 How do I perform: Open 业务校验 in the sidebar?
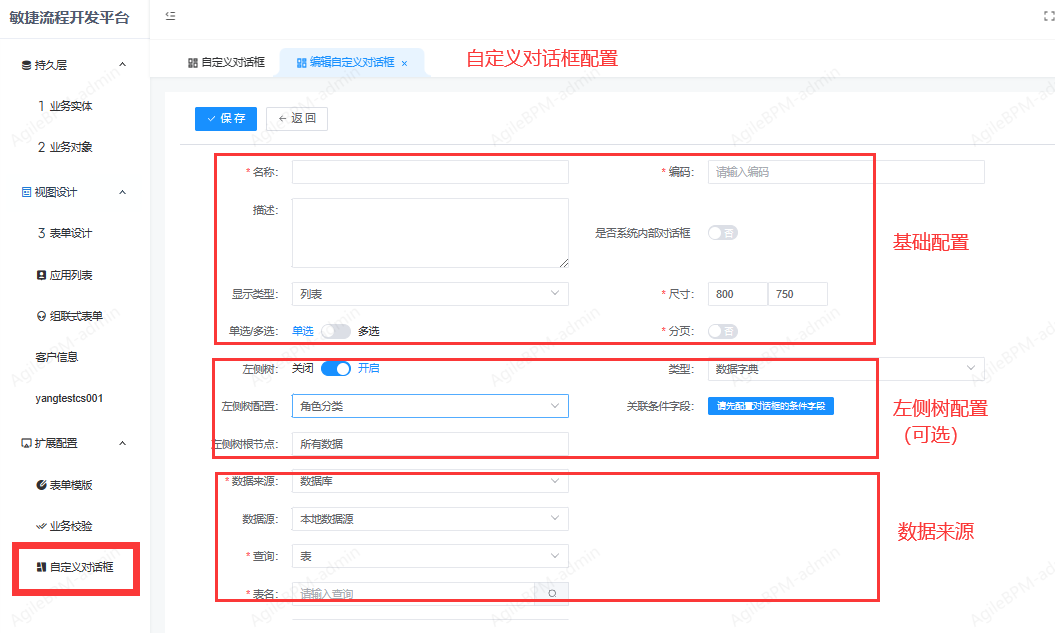coord(70,526)
